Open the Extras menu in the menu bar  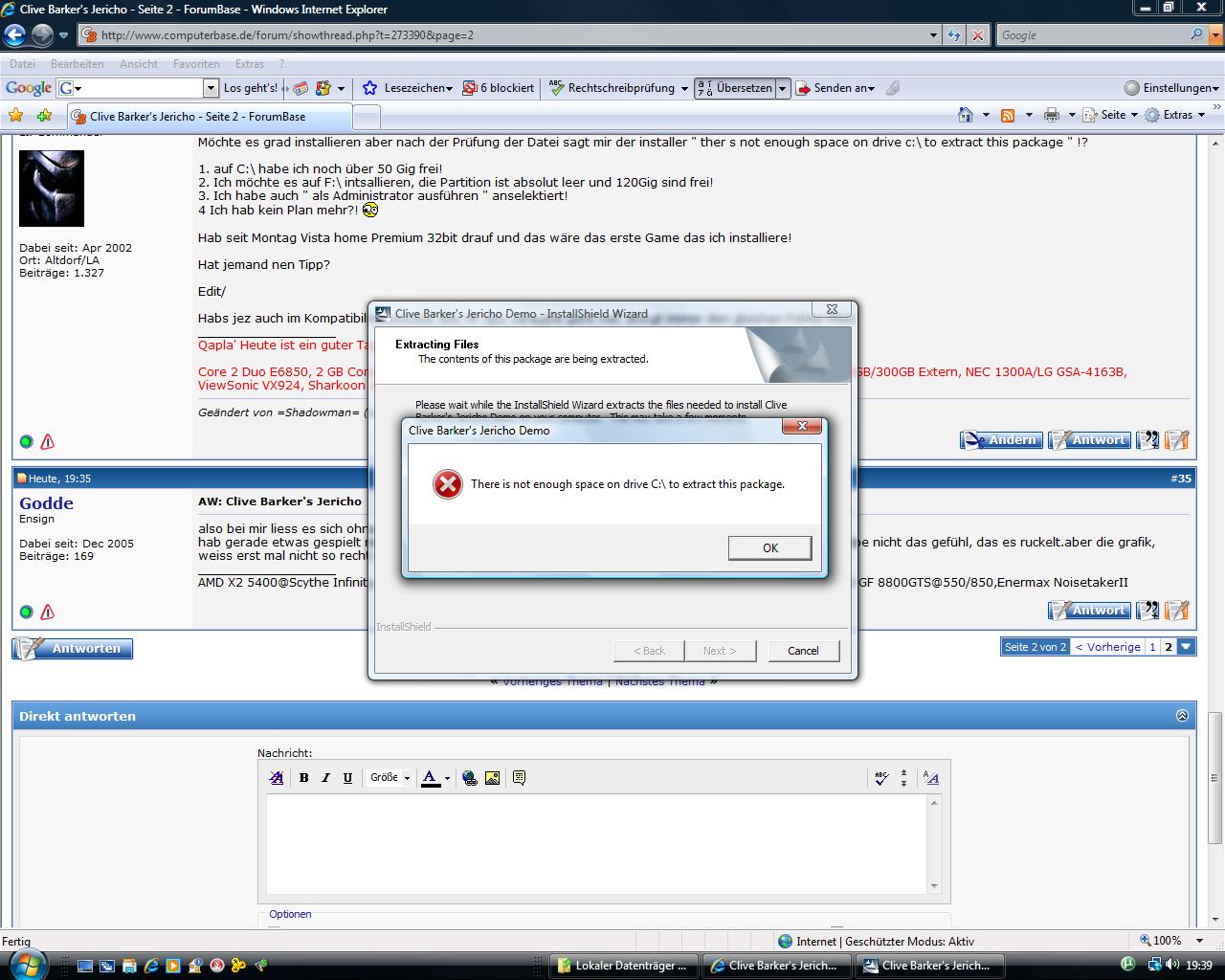[250, 64]
